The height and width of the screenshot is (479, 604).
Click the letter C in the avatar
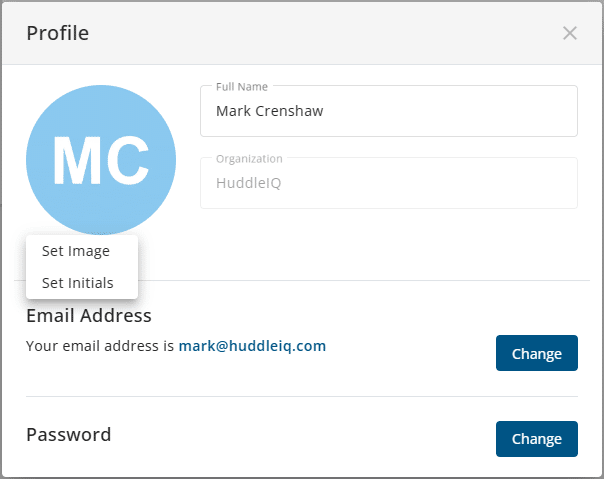(x=128, y=159)
